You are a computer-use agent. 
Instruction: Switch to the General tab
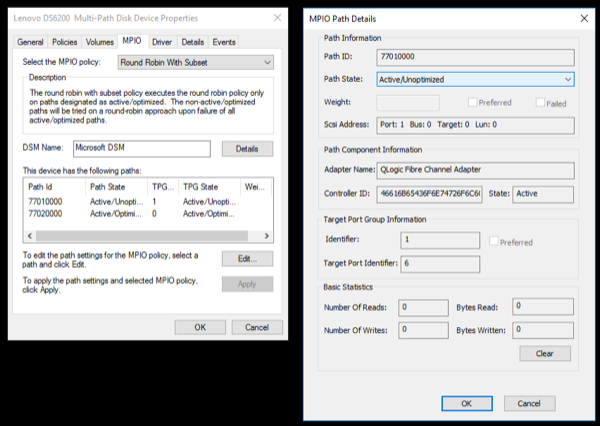pyautogui.click(x=30, y=42)
